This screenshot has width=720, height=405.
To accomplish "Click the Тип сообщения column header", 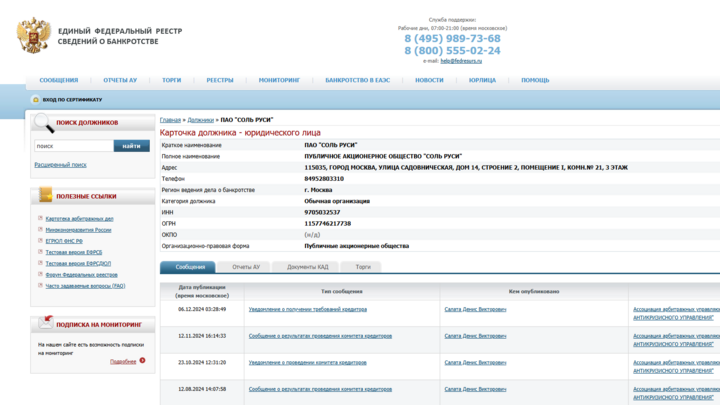I will click(342, 291).
